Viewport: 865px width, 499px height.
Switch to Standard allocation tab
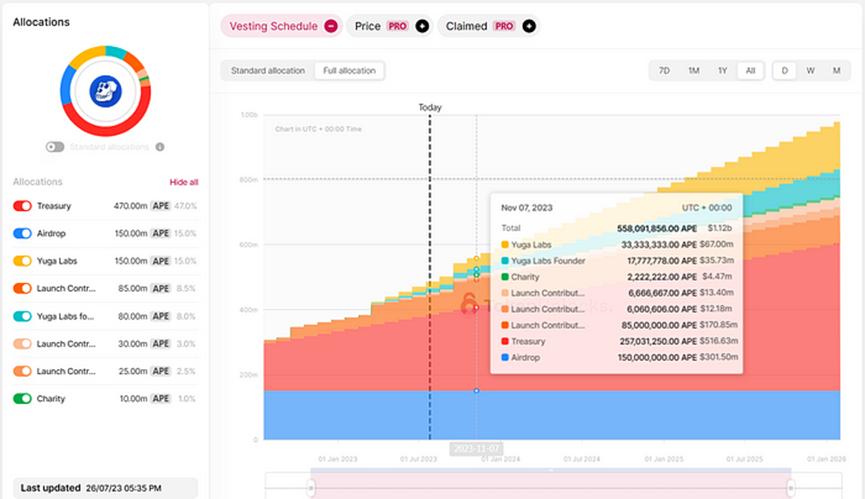[267, 71]
